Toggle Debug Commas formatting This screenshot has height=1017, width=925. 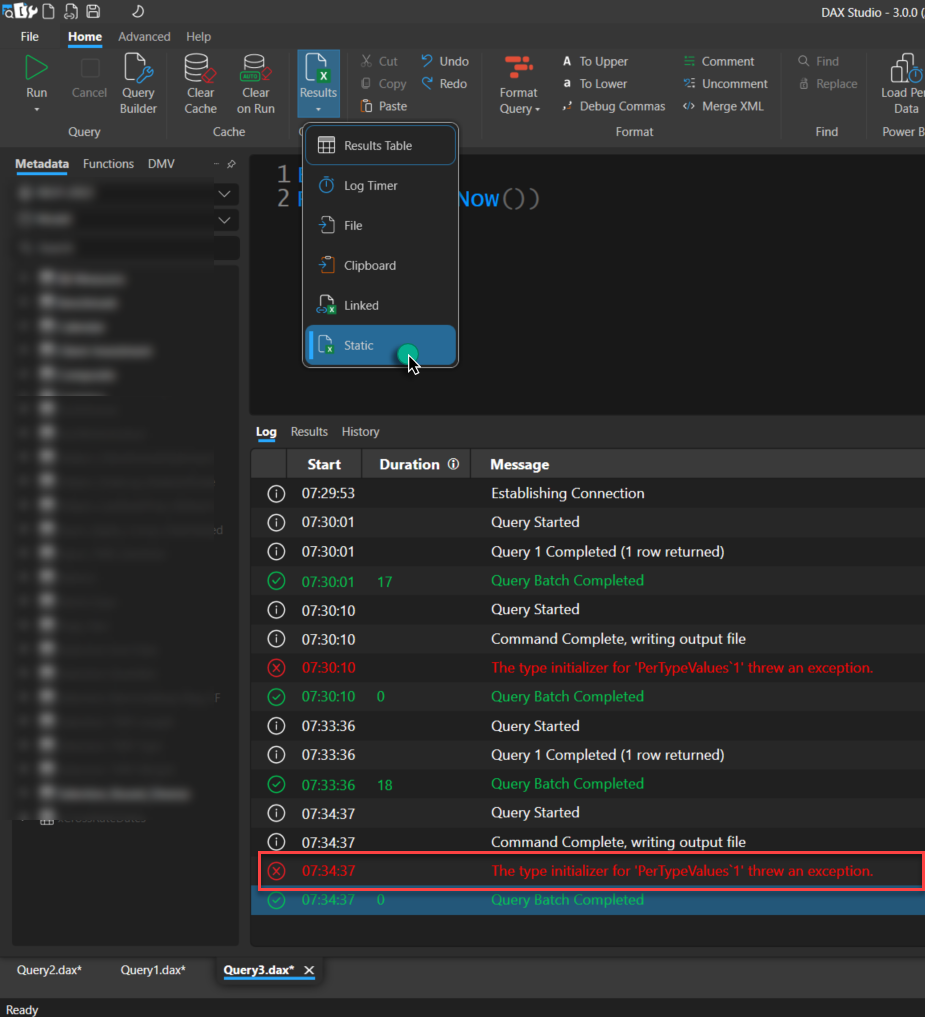pos(613,106)
